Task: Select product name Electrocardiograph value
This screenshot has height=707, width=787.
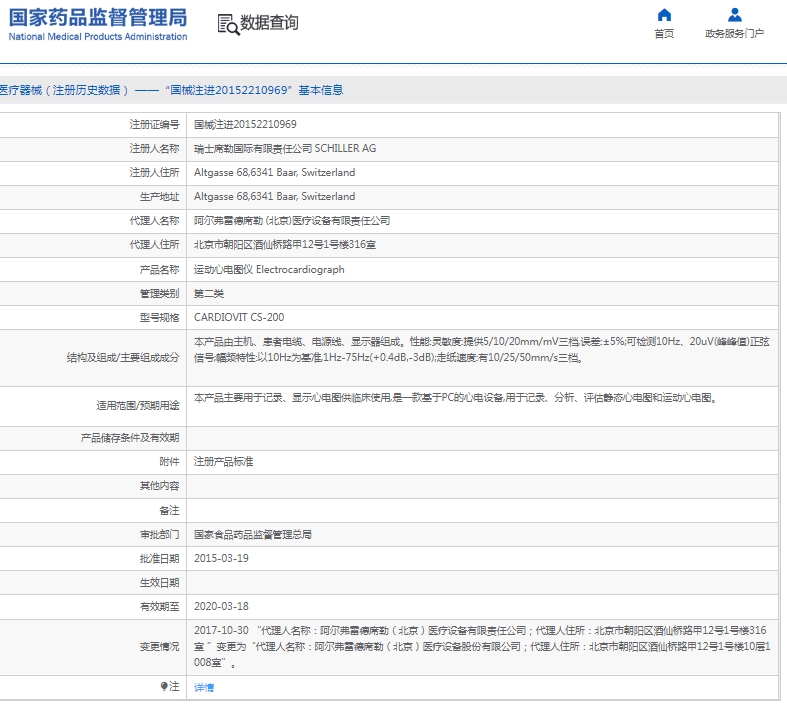Action: [269, 269]
